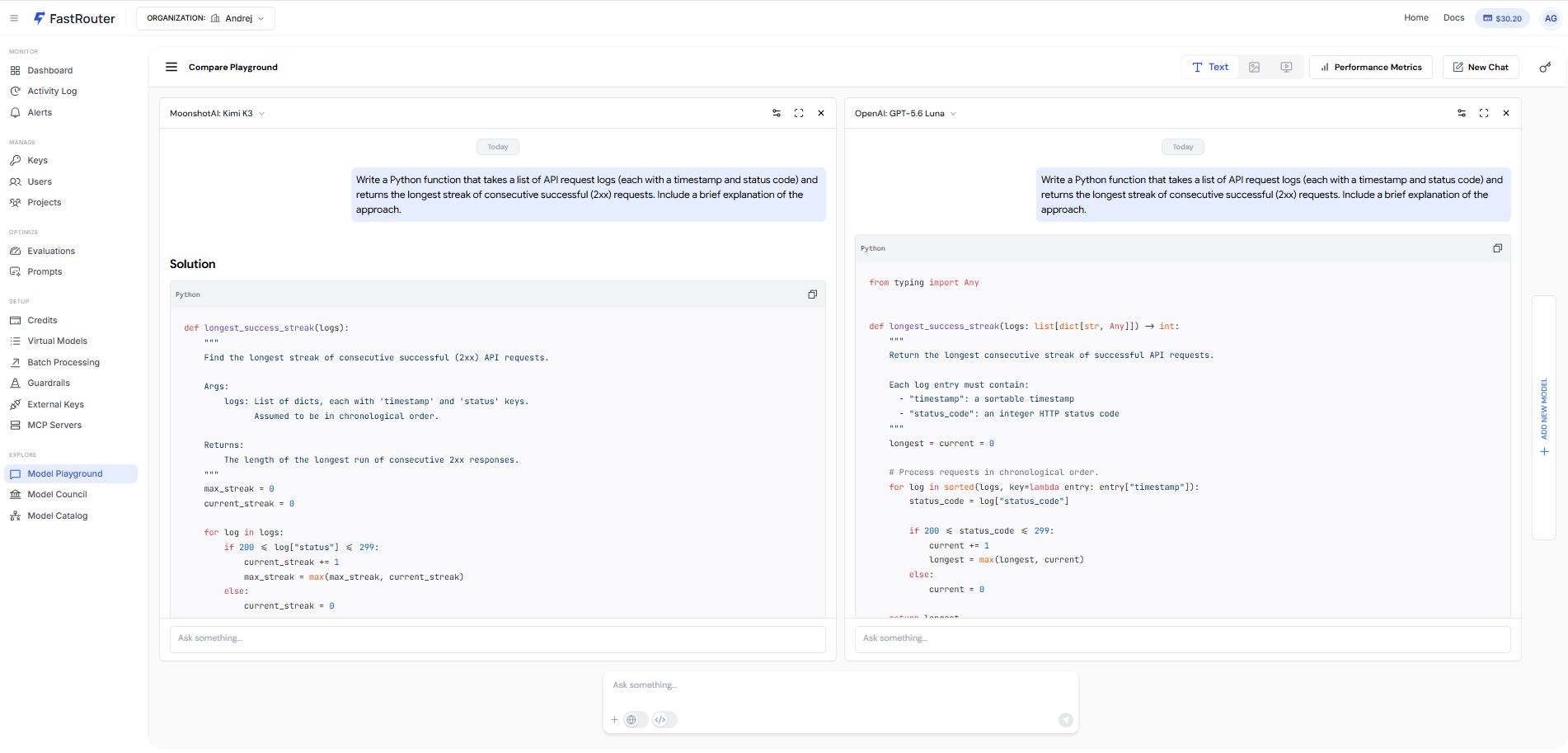This screenshot has width=1568, height=753.
Task: Open Model Catalog in the sidebar
Action: coord(71,515)
